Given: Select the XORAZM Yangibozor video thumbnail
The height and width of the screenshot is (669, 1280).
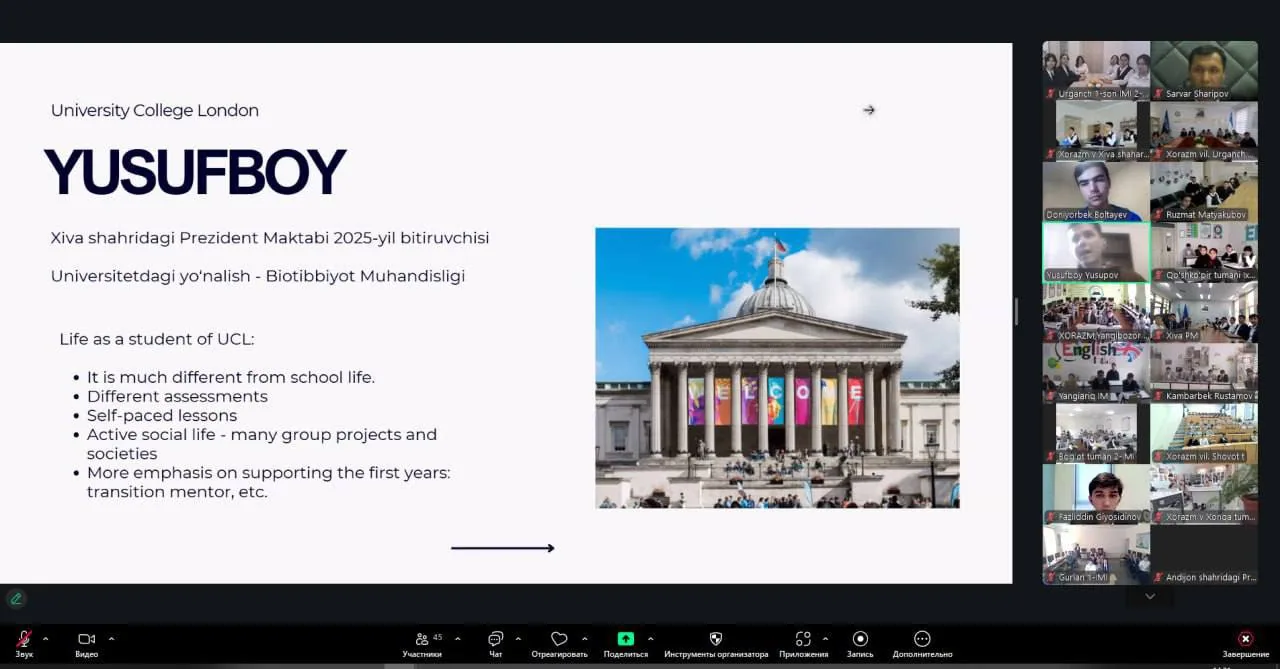Looking at the screenshot, I should click(x=1096, y=312).
